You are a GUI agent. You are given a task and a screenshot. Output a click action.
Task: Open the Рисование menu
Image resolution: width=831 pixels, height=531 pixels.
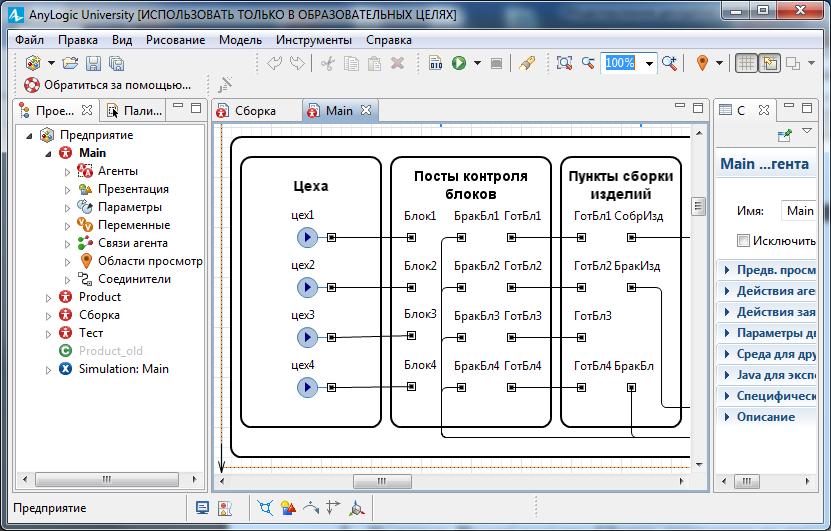click(175, 40)
